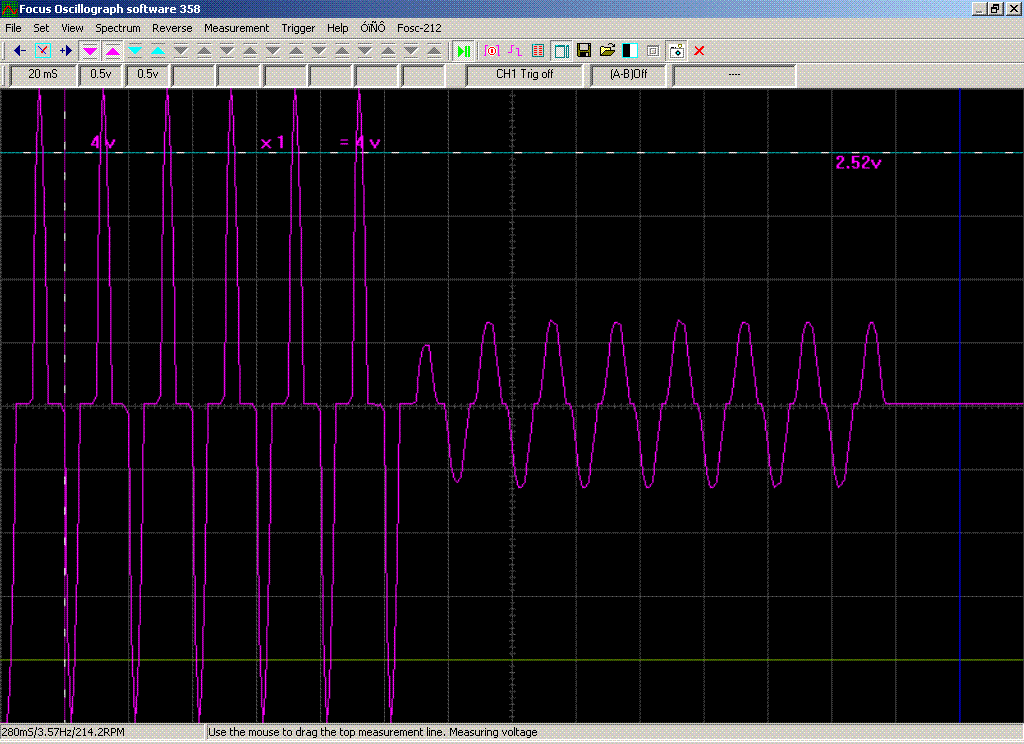The height and width of the screenshot is (744, 1024).
Task: Click the magenta bracketed record icon
Action: [492, 50]
